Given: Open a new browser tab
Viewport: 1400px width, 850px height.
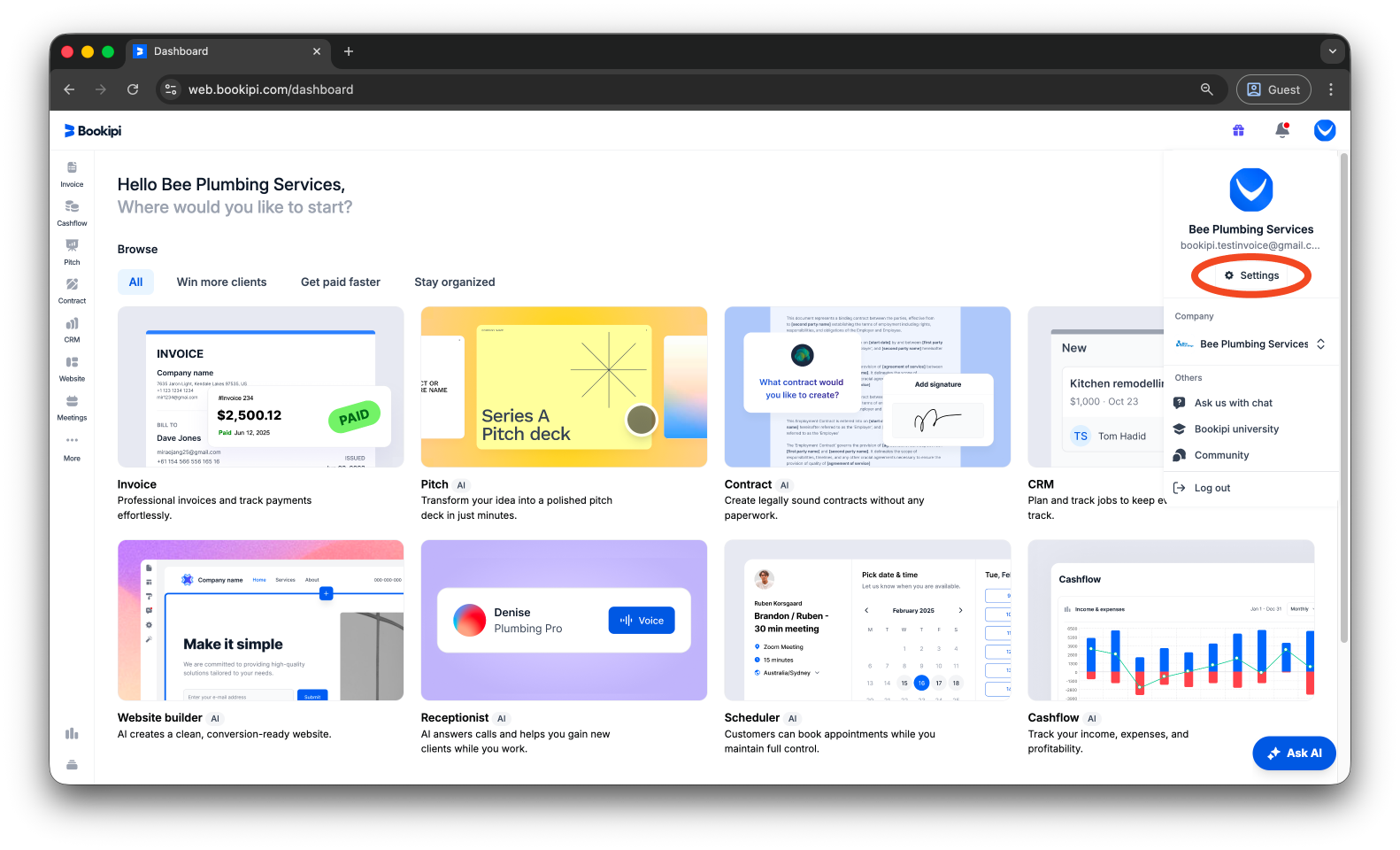Looking at the screenshot, I should tap(349, 51).
